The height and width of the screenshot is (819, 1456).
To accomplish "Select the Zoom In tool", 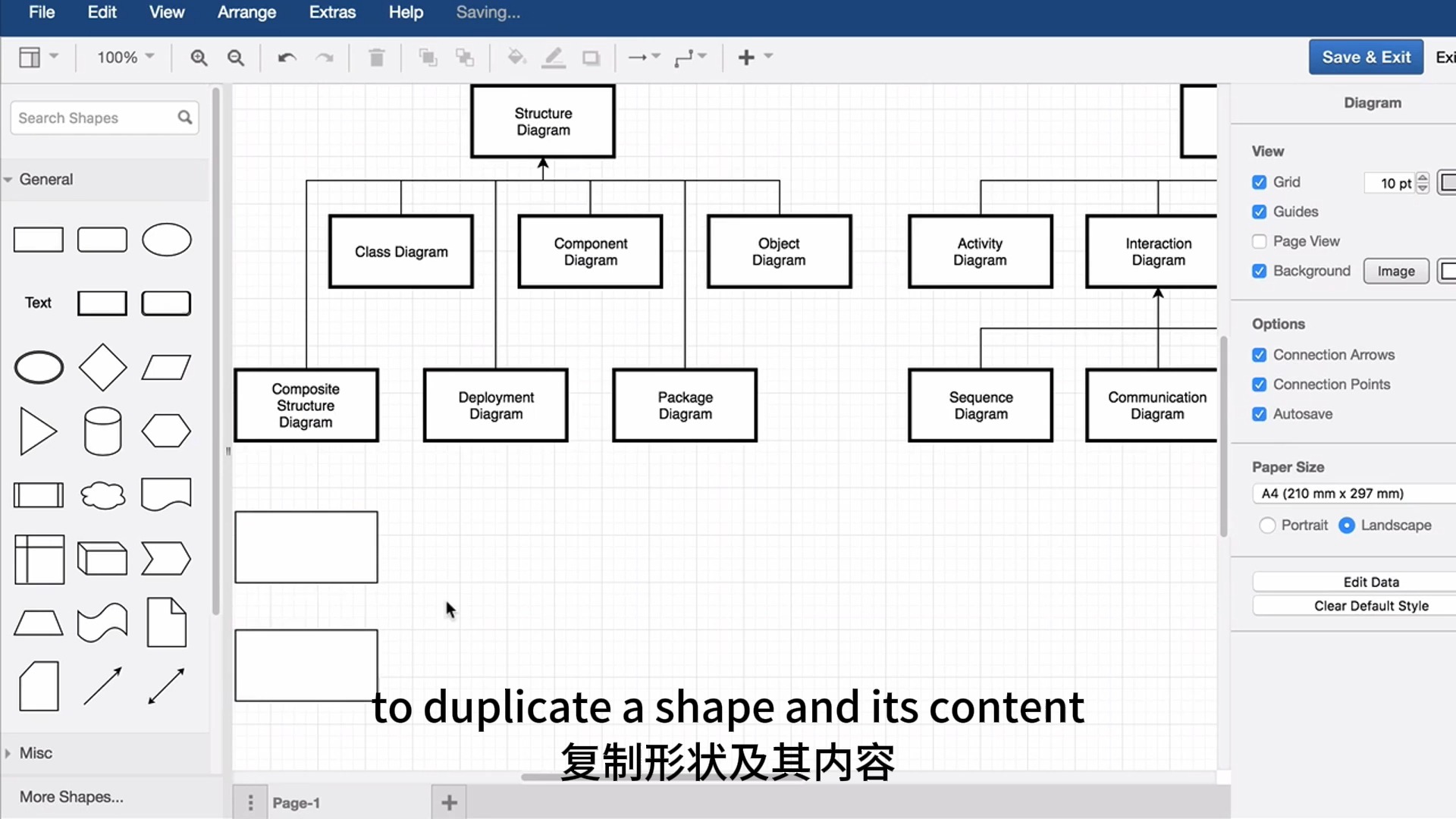I will tap(199, 57).
